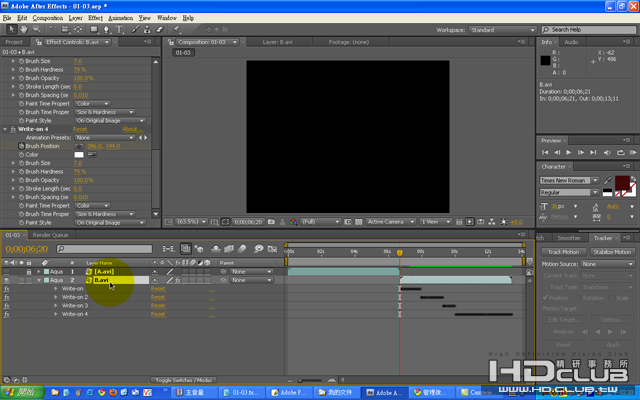Click the Brush Position crosshair target button
Screen dimensions: 640x400
tap(79, 146)
